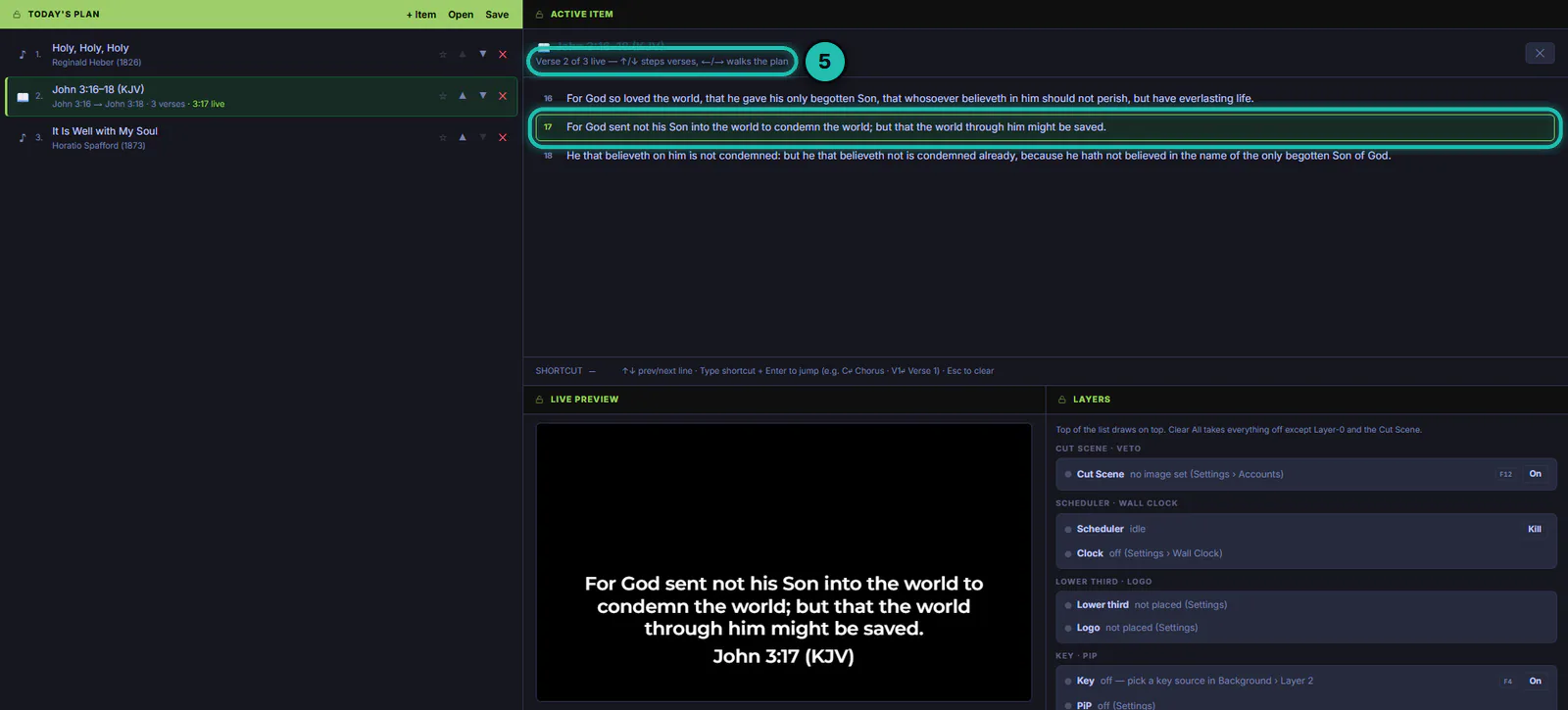
Task: Click the '3:17 live' status text
Action: coord(209,104)
